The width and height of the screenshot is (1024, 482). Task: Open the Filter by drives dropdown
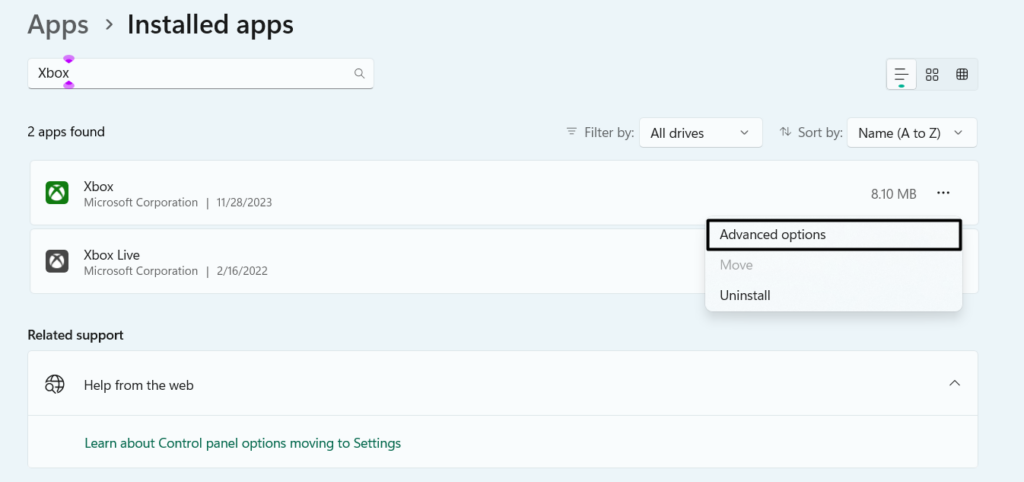(700, 133)
